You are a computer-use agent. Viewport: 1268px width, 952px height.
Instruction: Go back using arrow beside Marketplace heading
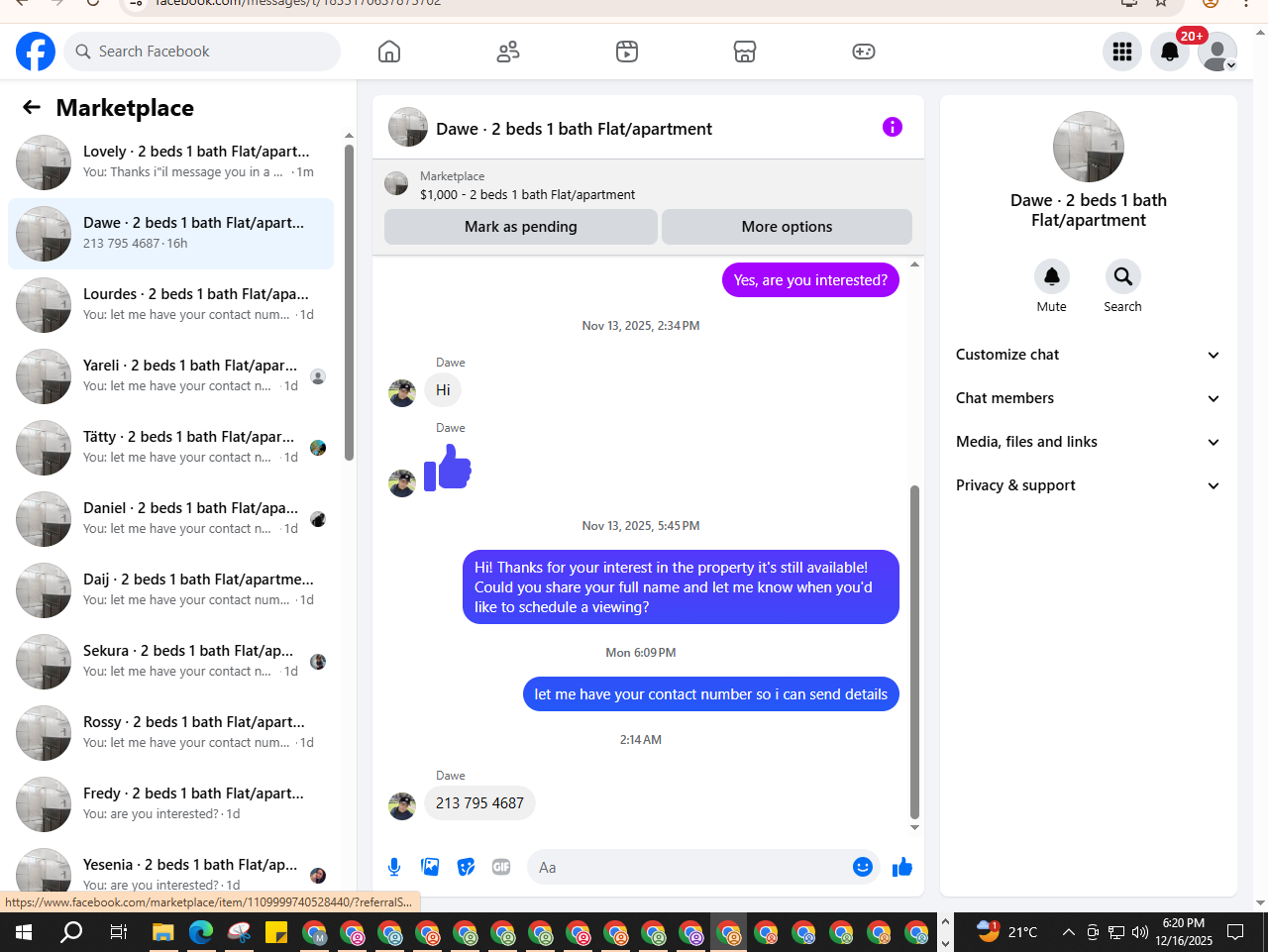[x=32, y=107]
